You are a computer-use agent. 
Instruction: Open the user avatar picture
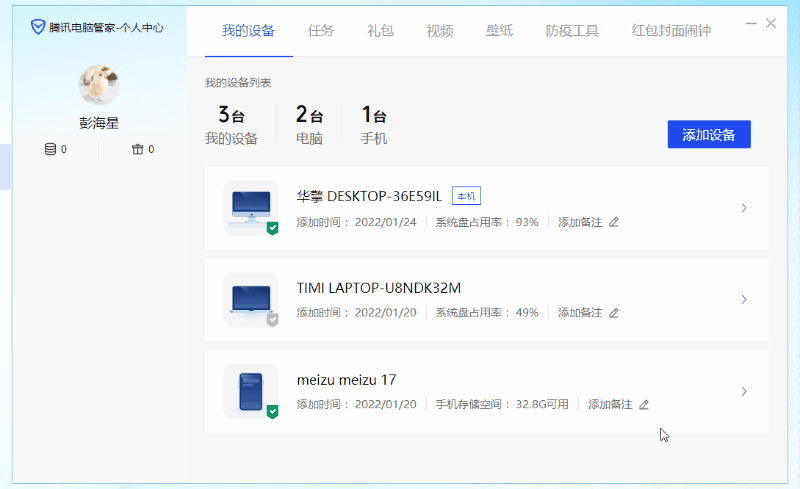click(99, 85)
